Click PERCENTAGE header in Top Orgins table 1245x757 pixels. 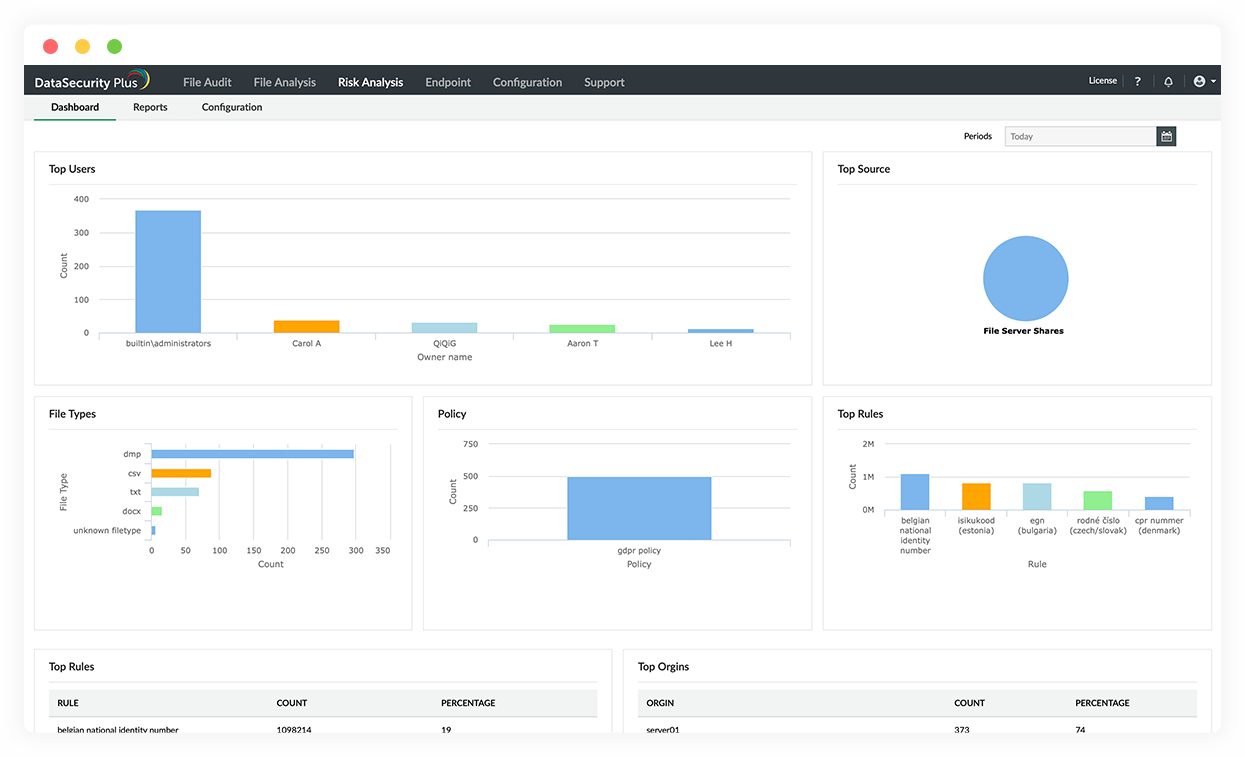point(1102,703)
